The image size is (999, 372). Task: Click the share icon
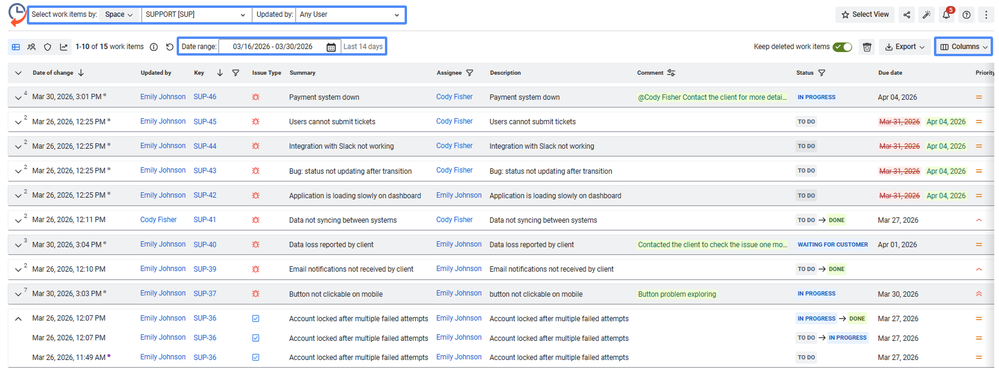pos(907,14)
